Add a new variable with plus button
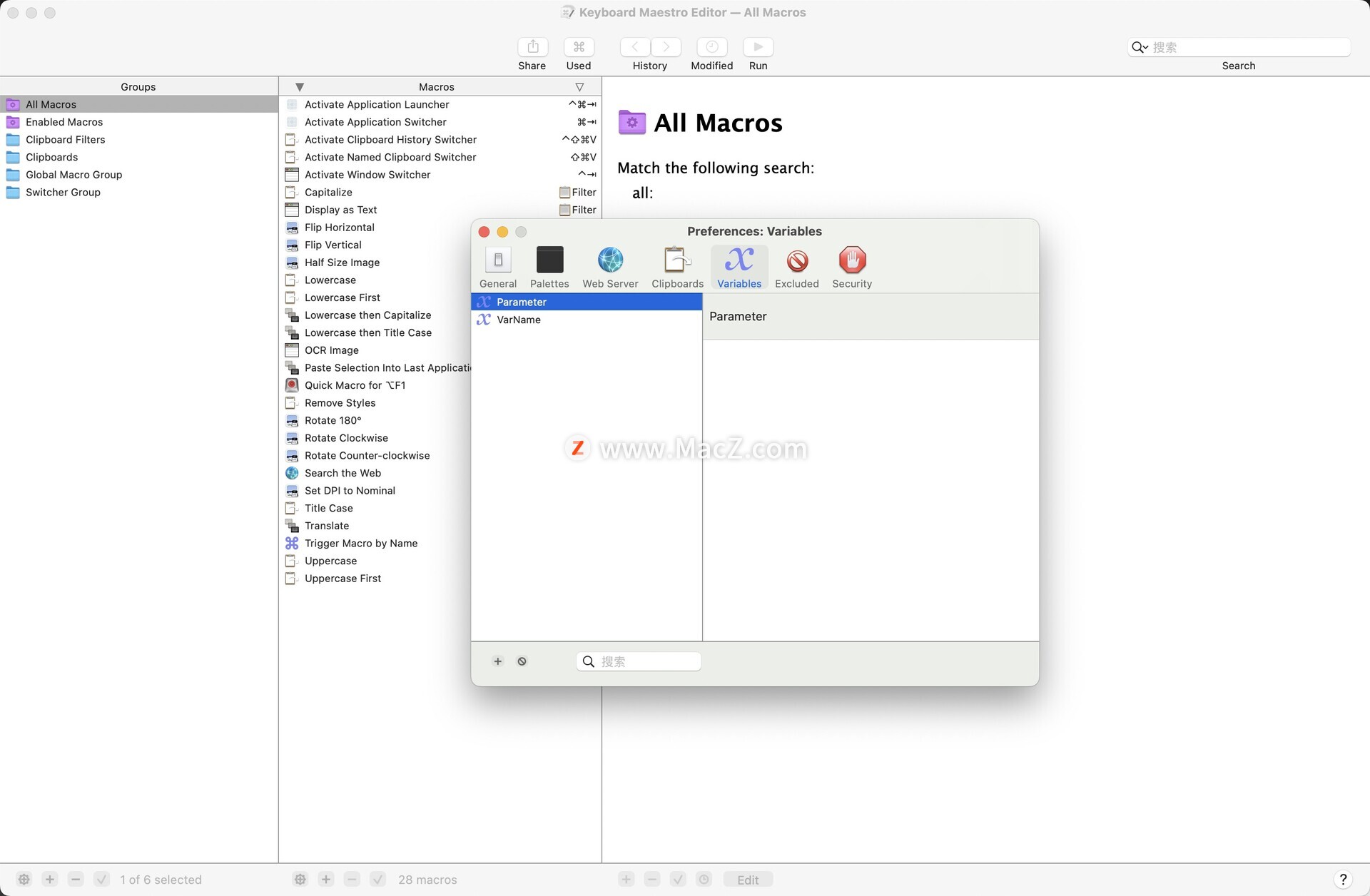 (x=498, y=661)
